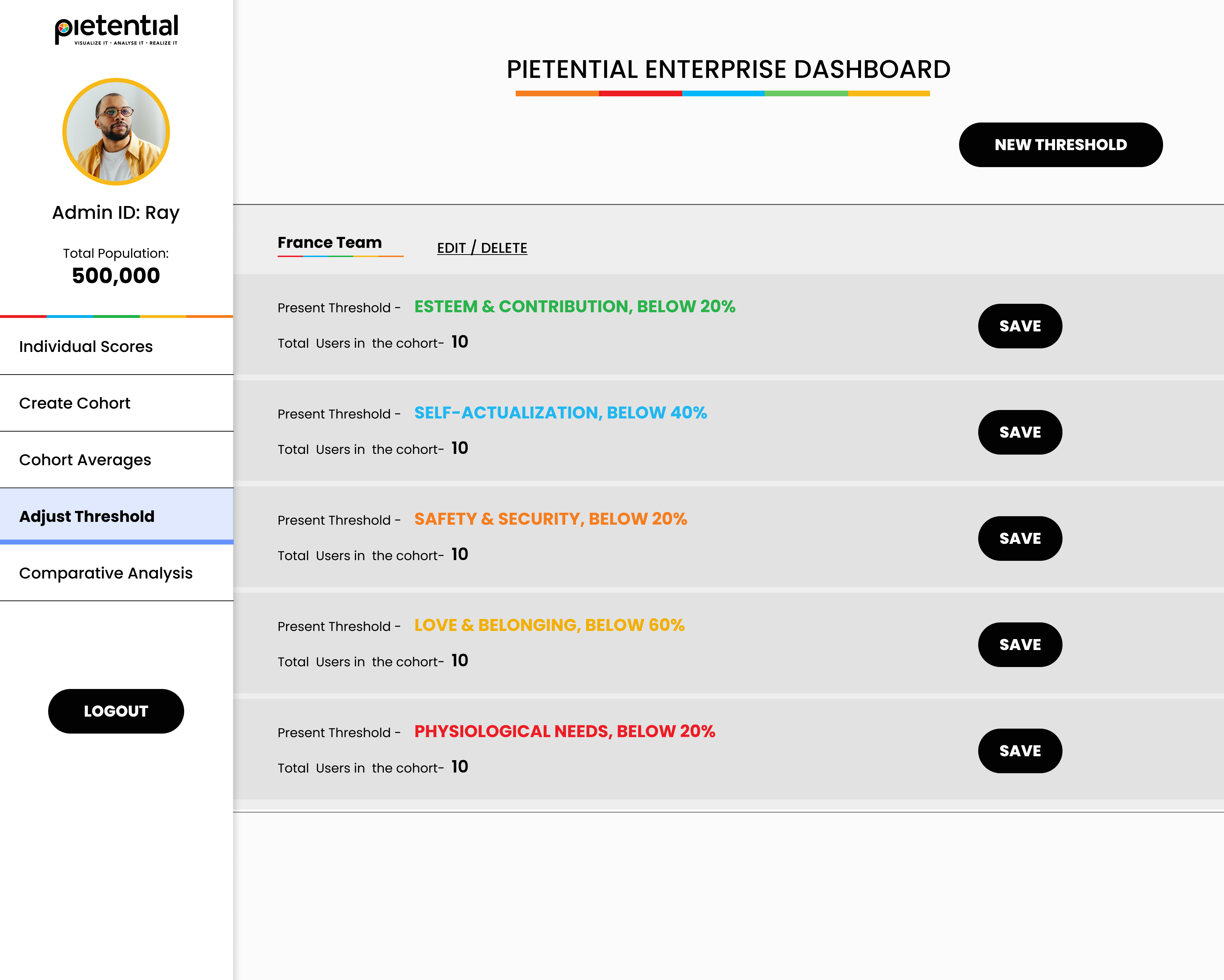
Task: Click the NEW THRESHOLD button
Action: (x=1060, y=145)
